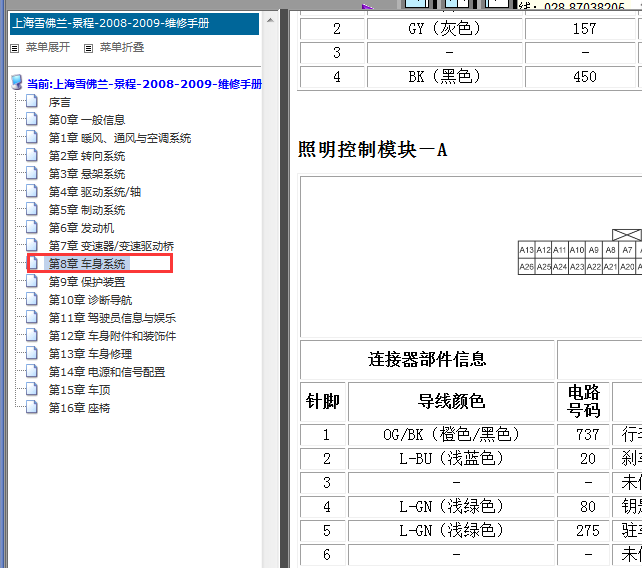Viewport: 642px width, 568px height.
Task: Click the page icon beside 第1章 暖风、通风与空调系统
Action: [x=32, y=137]
